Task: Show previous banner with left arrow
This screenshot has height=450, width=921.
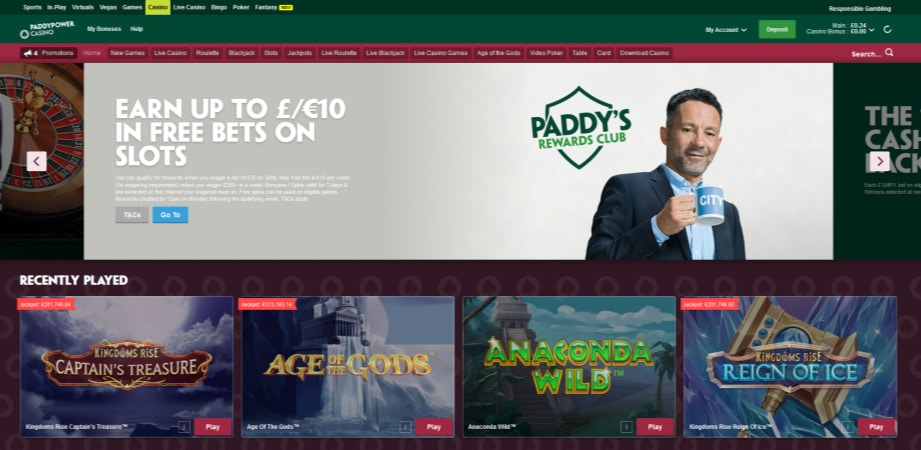Action: coord(36,161)
